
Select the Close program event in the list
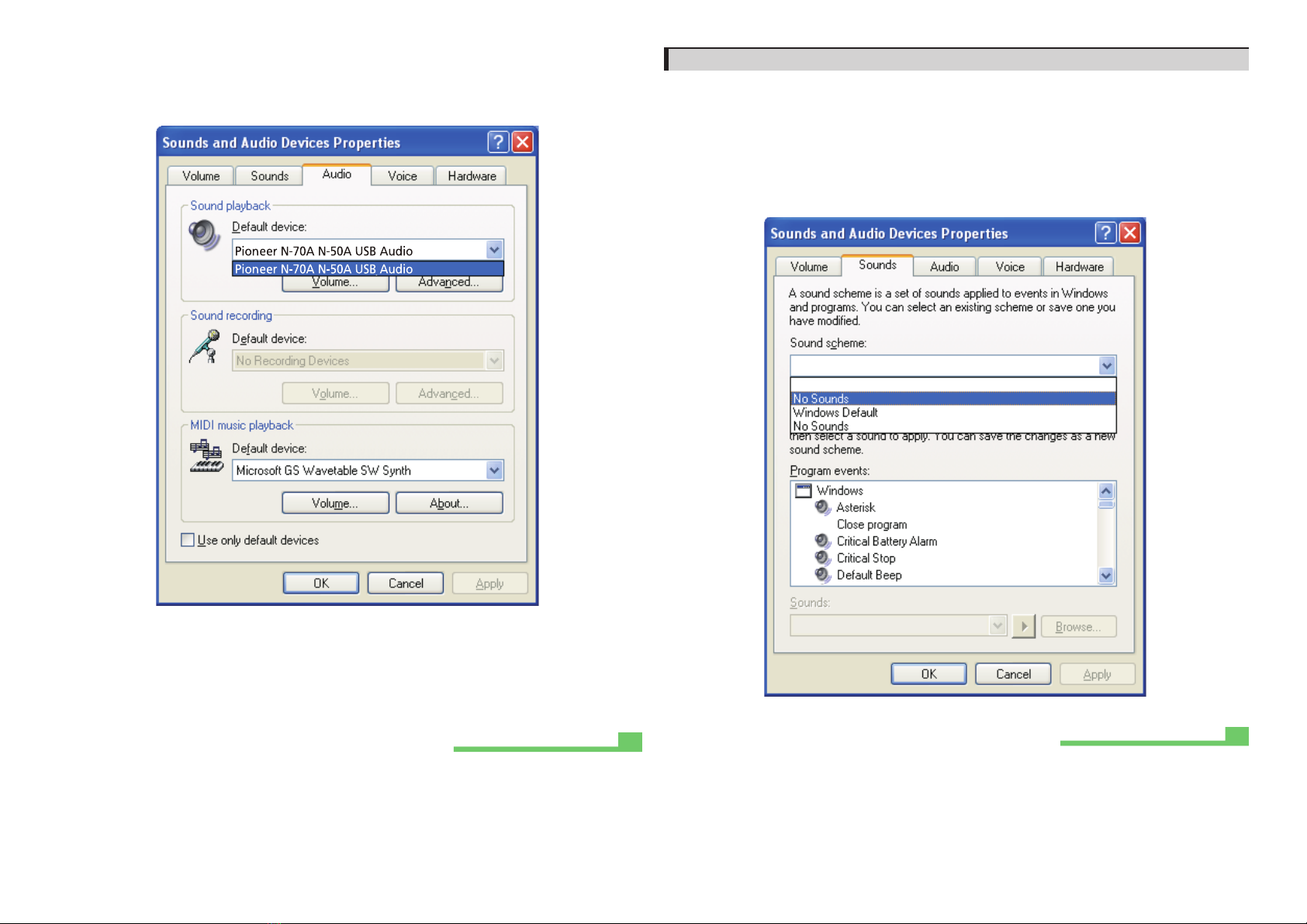coord(871,524)
